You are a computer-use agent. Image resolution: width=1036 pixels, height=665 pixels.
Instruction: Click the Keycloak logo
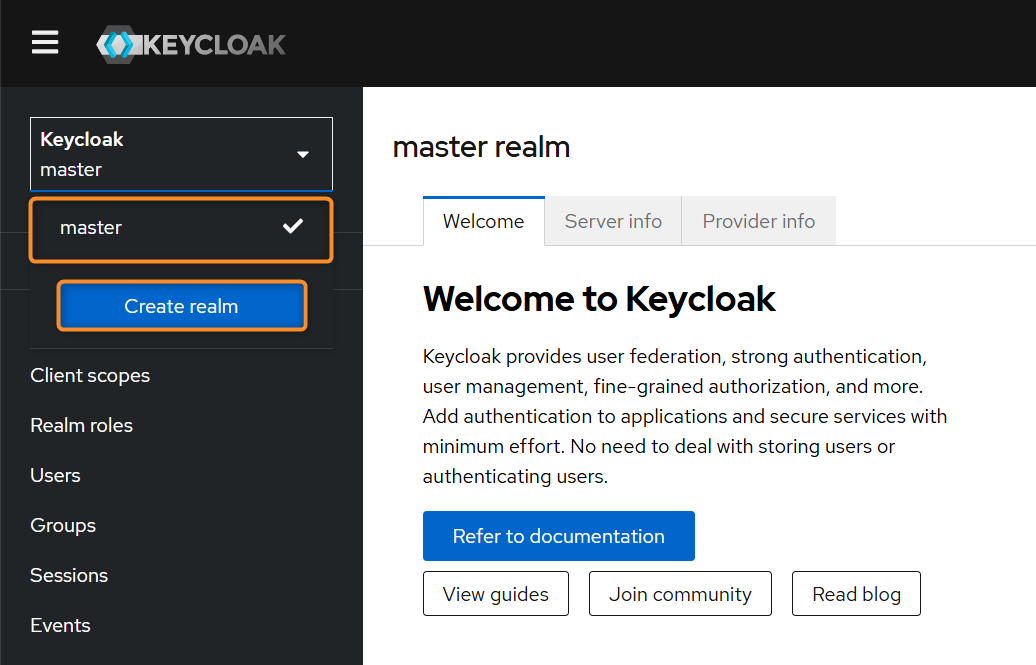pos(190,44)
